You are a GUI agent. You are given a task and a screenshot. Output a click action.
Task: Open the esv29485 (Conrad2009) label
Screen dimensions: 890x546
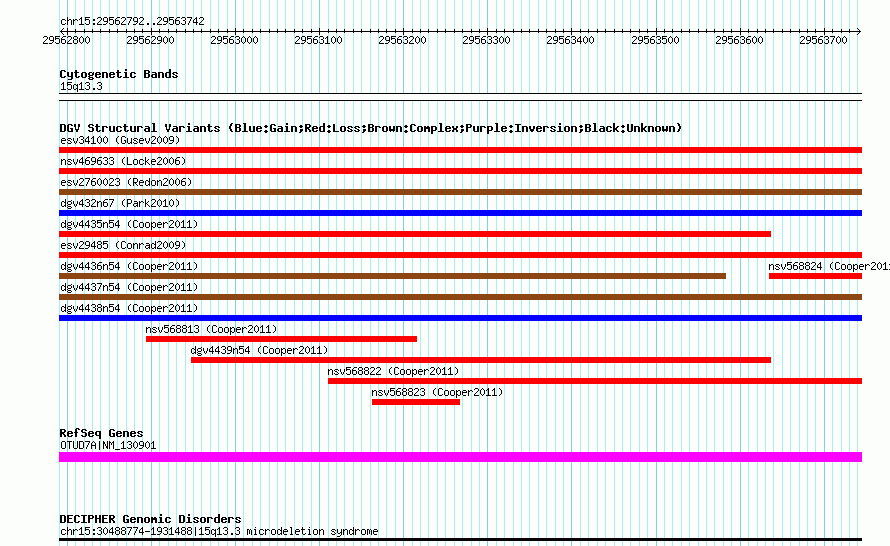click(x=123, y=245)
